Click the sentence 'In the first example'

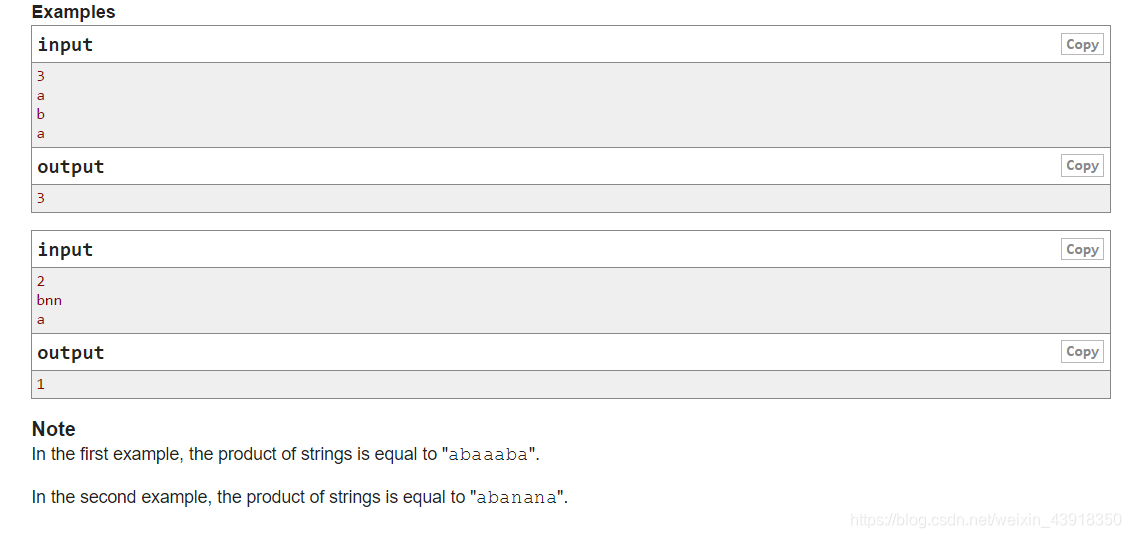tap(285, 454)
